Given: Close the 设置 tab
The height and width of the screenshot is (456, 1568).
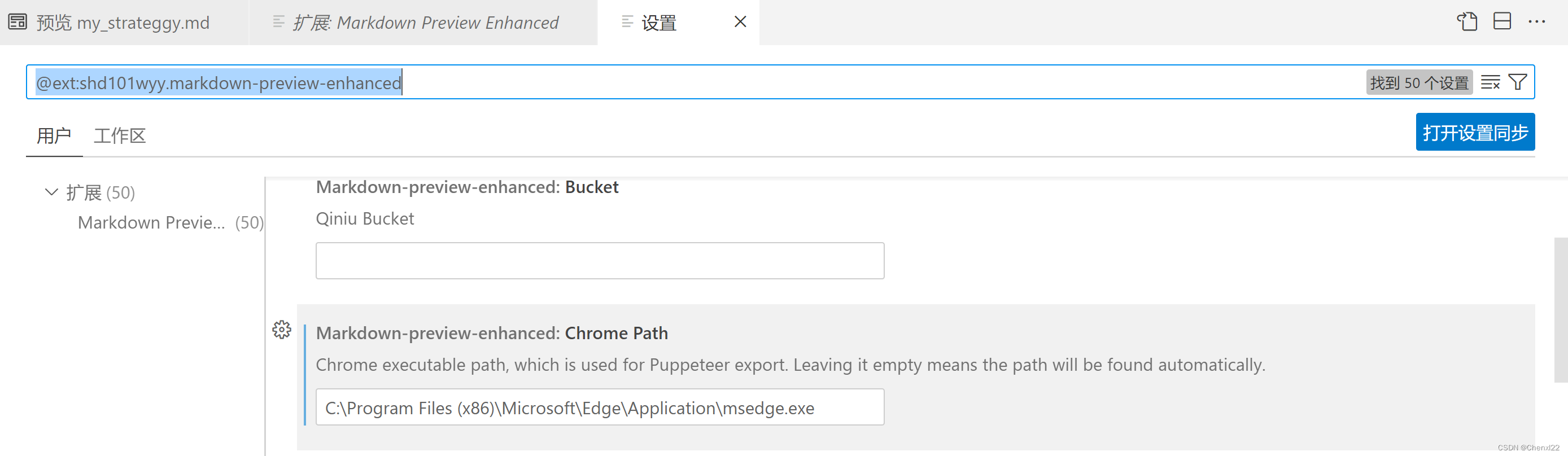Looking at the screenshot, I should point(740,22).
